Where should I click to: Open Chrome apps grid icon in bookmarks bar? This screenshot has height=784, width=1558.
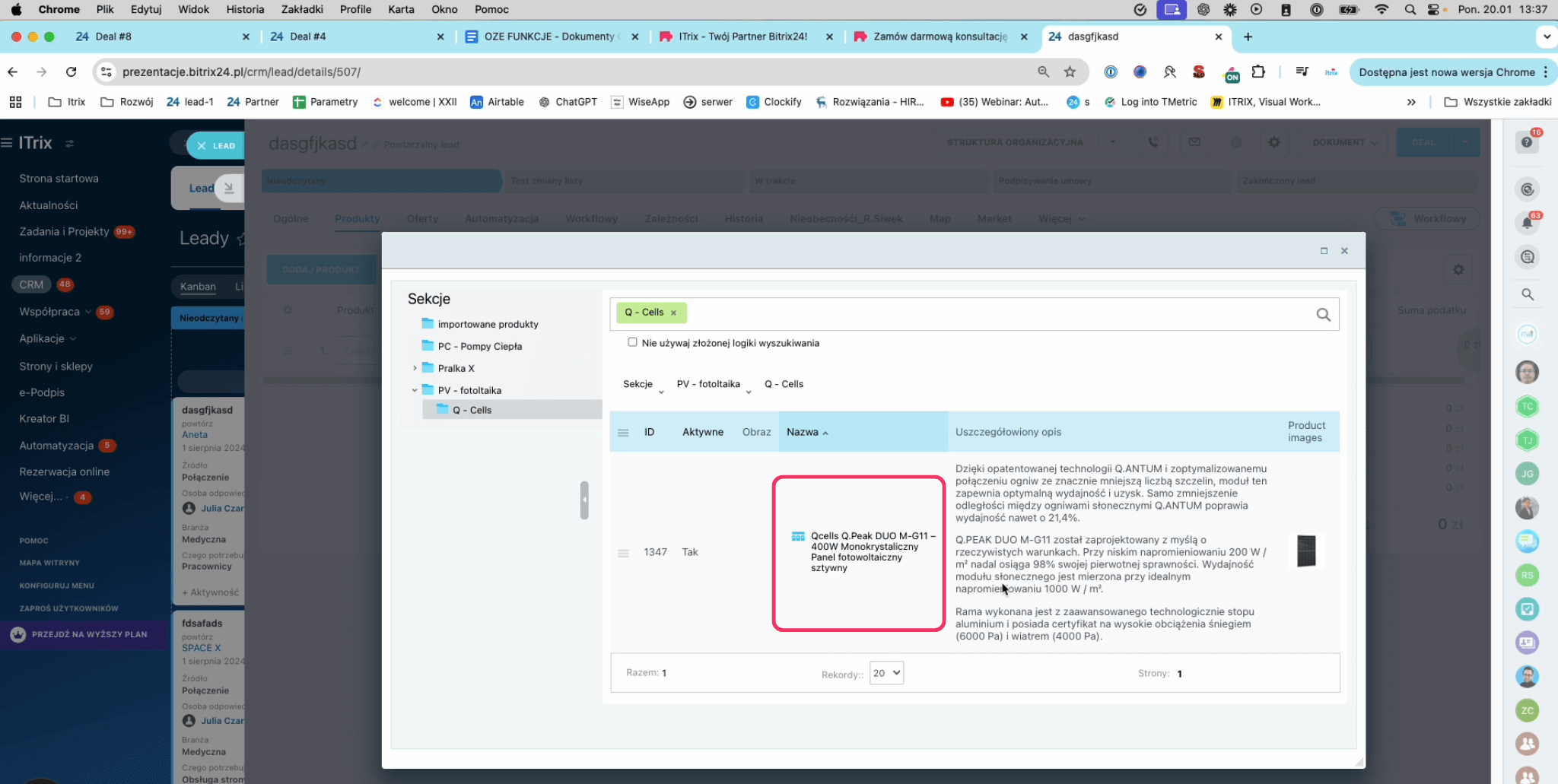pos(15,102)
